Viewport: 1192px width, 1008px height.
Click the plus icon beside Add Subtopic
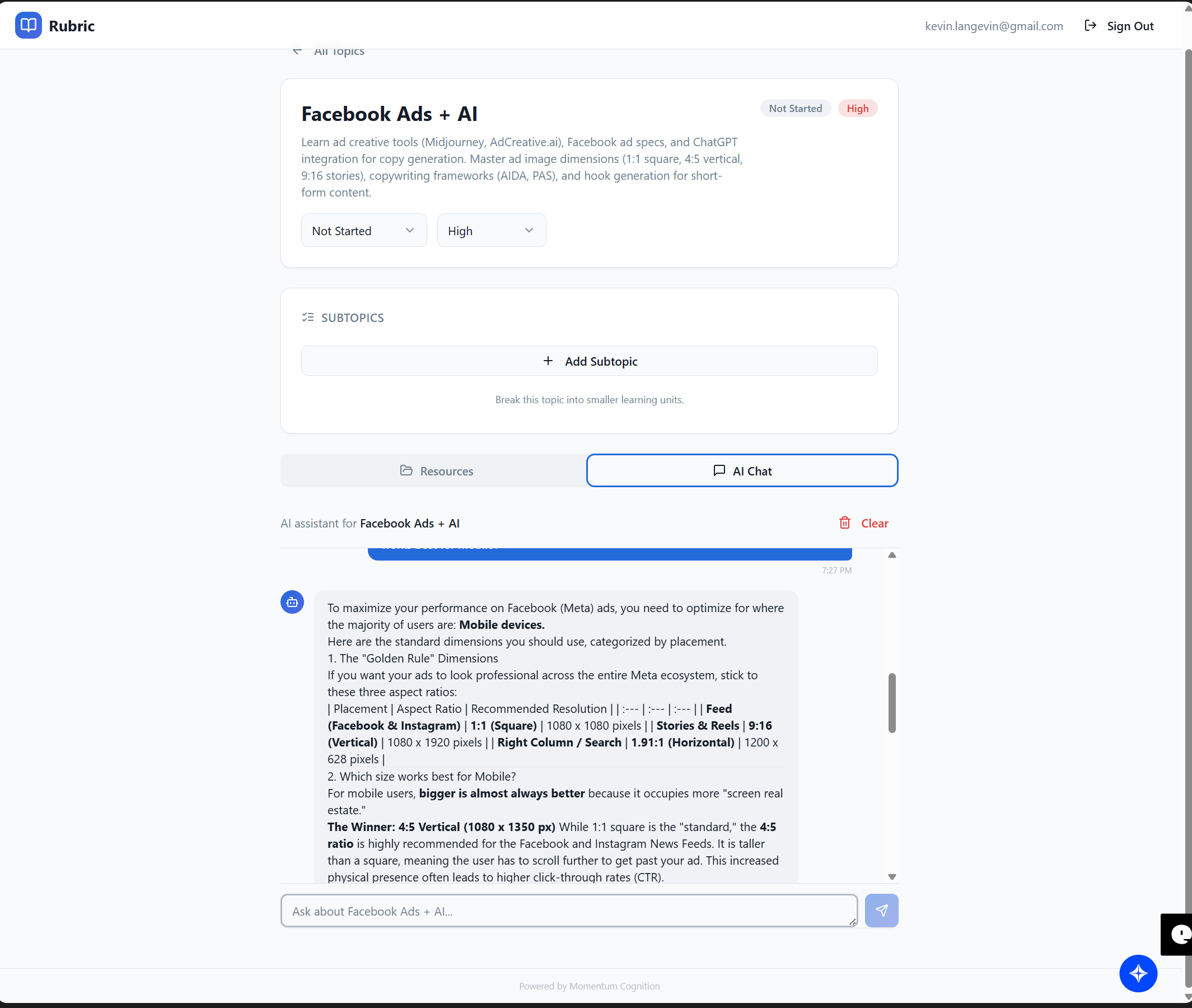(x=548, y=361)
